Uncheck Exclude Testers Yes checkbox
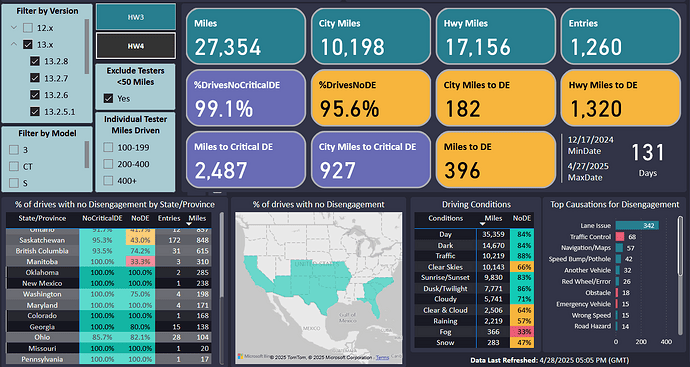The height and width of the screenshot is (367, 690). (x=108, y=99)
